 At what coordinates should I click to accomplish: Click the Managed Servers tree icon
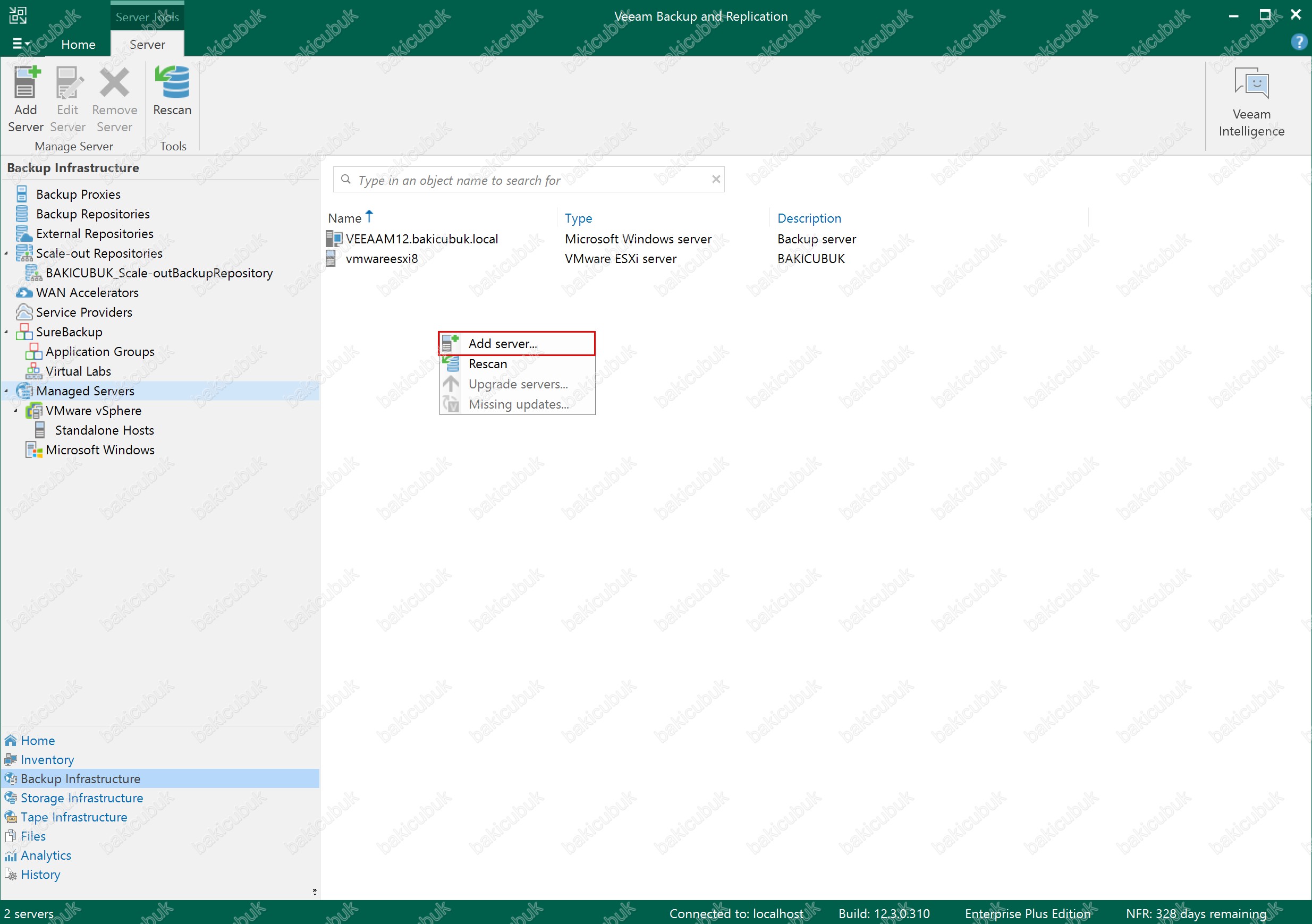[x=23, y=391]
